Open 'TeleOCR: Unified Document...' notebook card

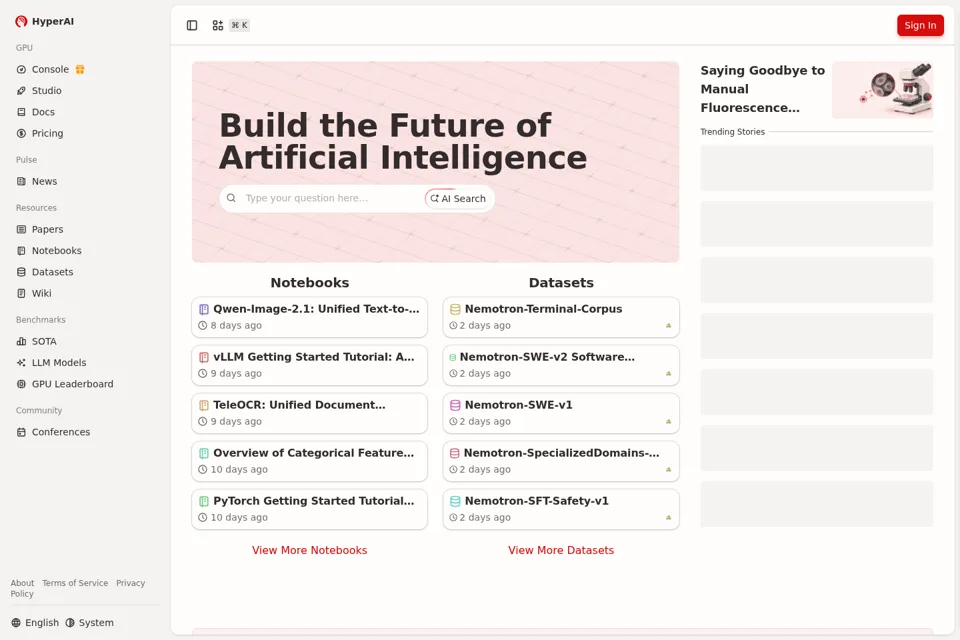click(309, 413)
